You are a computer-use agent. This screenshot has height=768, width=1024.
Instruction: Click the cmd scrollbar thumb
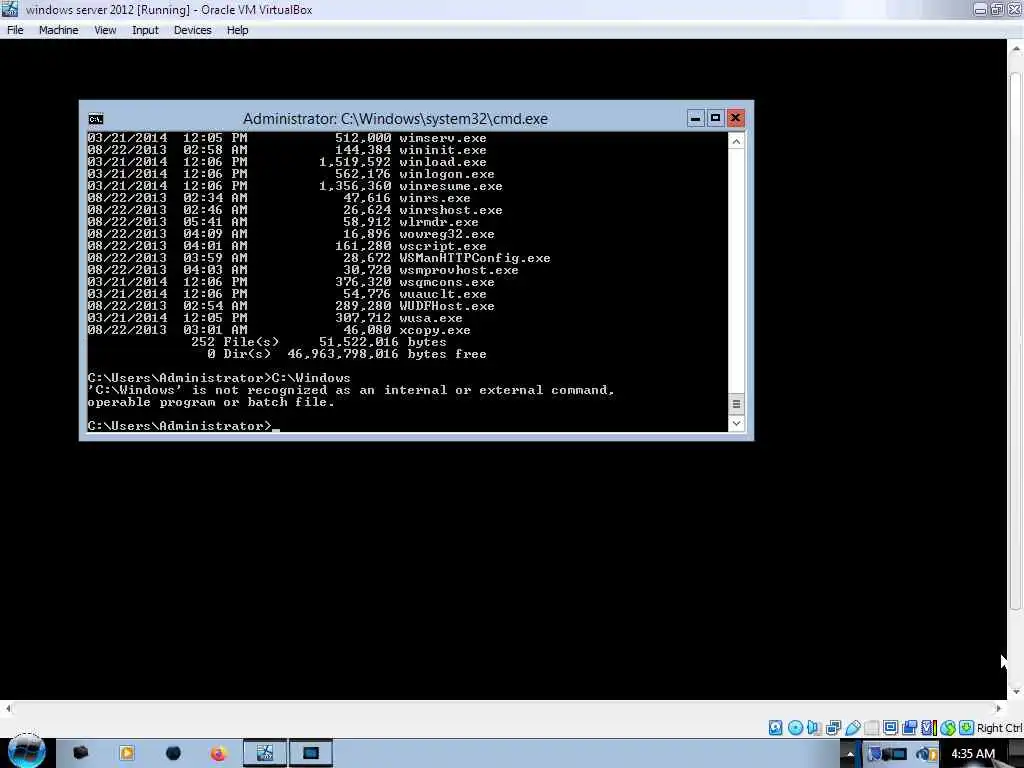coord(736,404)
